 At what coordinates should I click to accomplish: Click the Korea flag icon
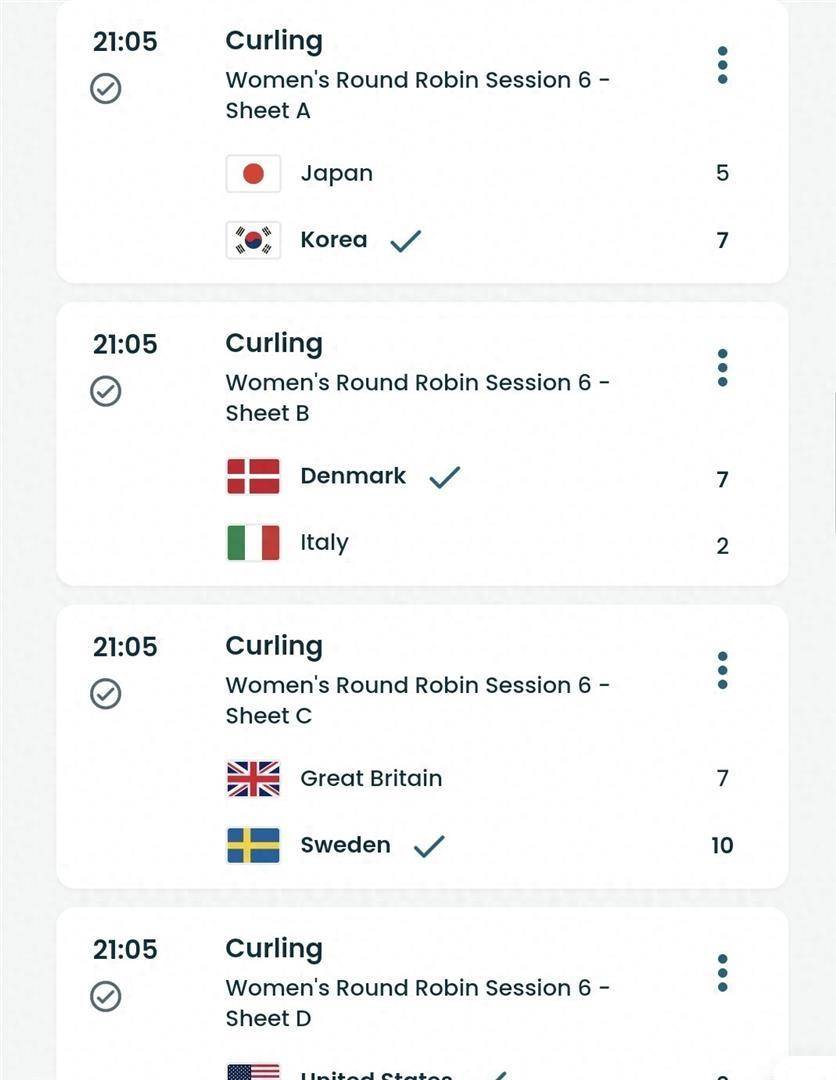pyautogui.click(x=253, y=240)
